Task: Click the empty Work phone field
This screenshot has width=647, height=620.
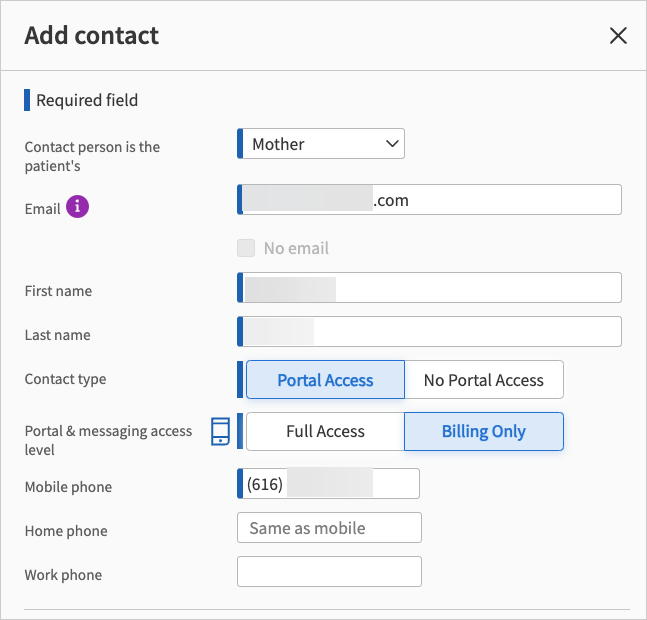Action: (x=329, y=572)
